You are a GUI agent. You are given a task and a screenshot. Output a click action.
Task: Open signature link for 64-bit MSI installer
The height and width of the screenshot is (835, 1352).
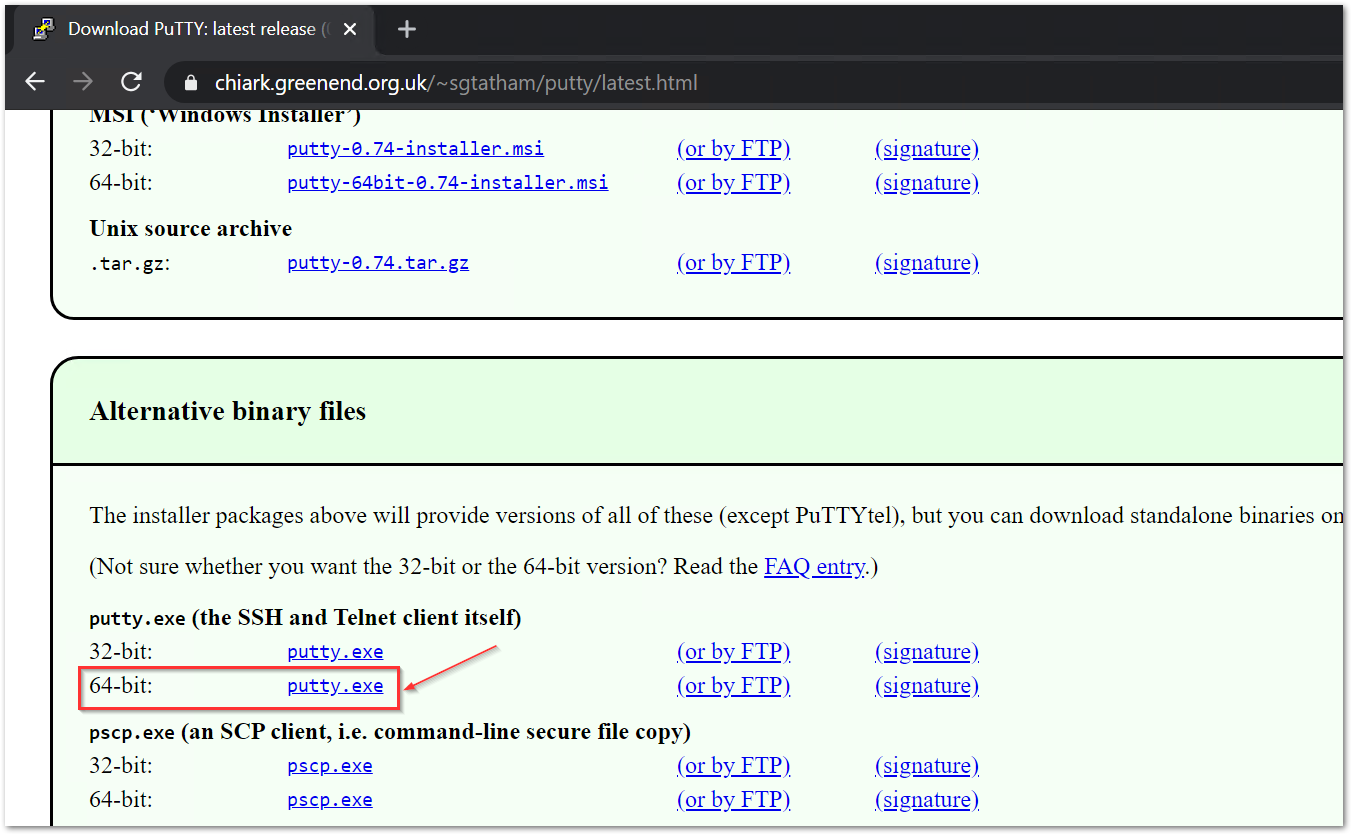point(926,183)
